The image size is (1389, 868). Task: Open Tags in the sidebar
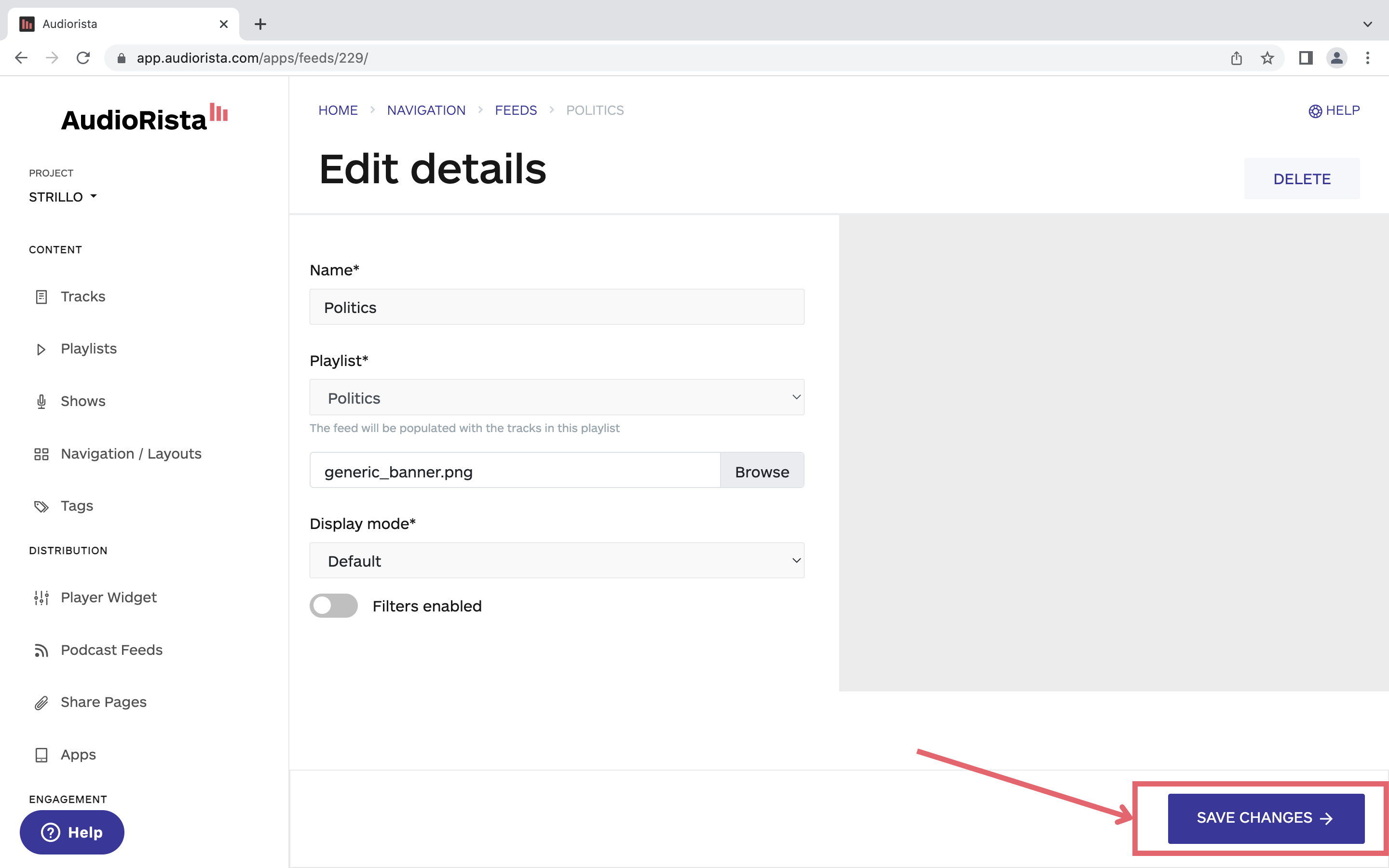[77, 506]
